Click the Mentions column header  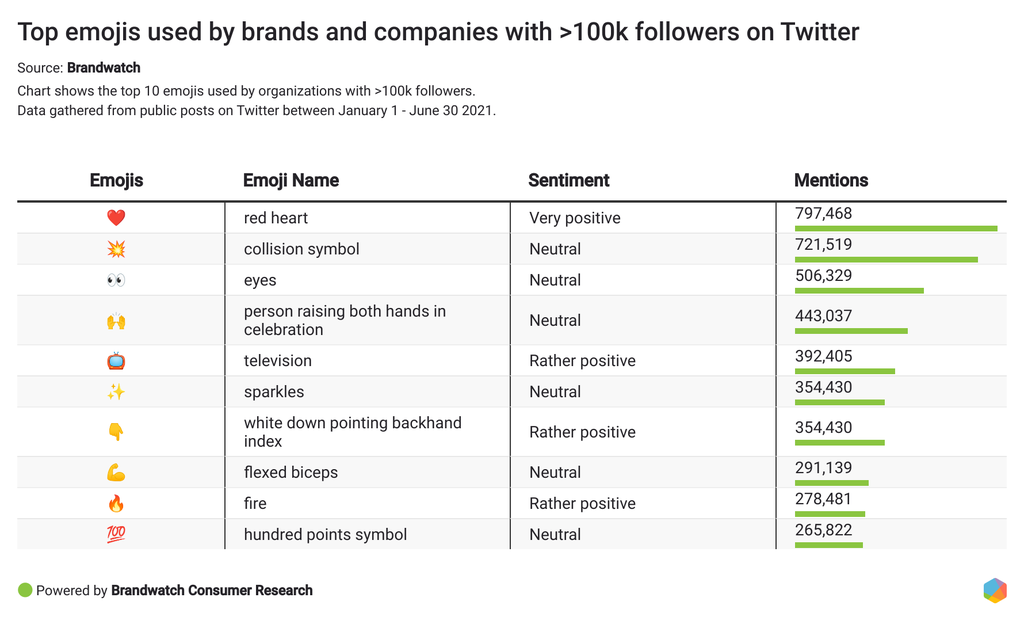[831, 181]
